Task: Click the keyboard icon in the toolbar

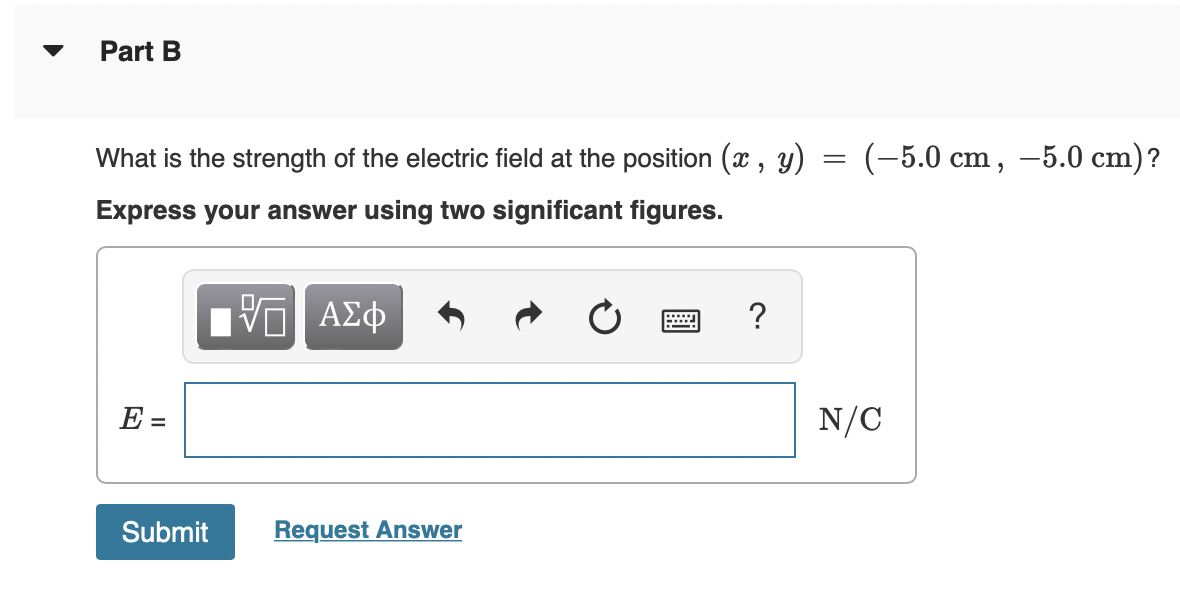Action: [x=681, y=318]
